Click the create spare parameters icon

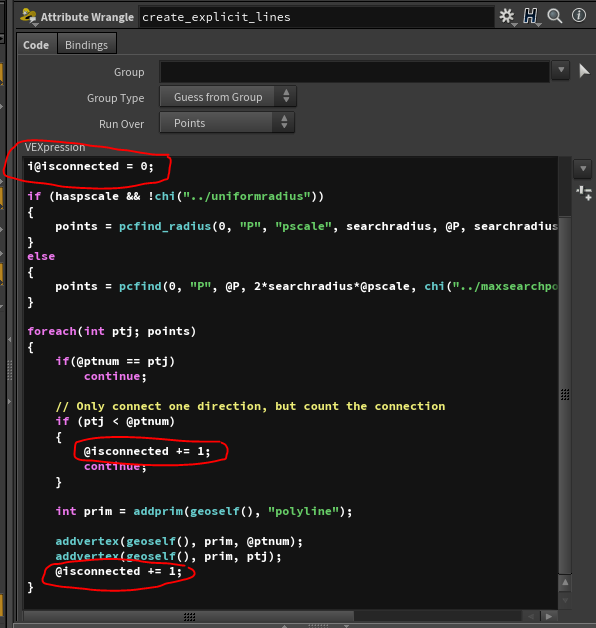(584, 193)
